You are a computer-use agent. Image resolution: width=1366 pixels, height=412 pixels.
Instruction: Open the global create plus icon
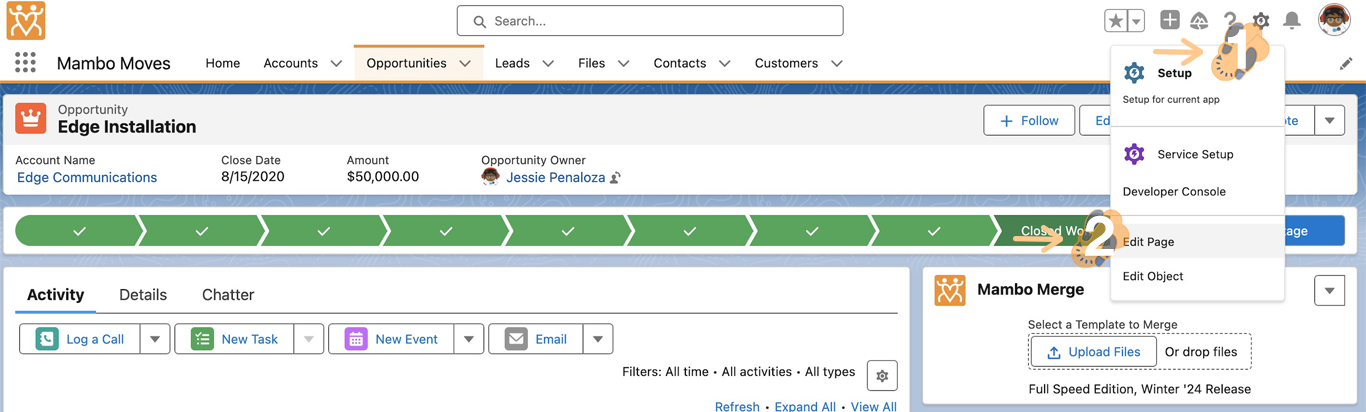pos(1169,21)
